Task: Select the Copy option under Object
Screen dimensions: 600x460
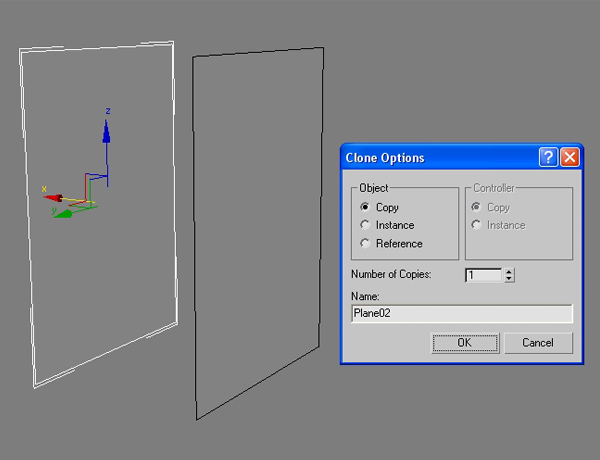Action: pyautogui.click(x=365, y=207)
